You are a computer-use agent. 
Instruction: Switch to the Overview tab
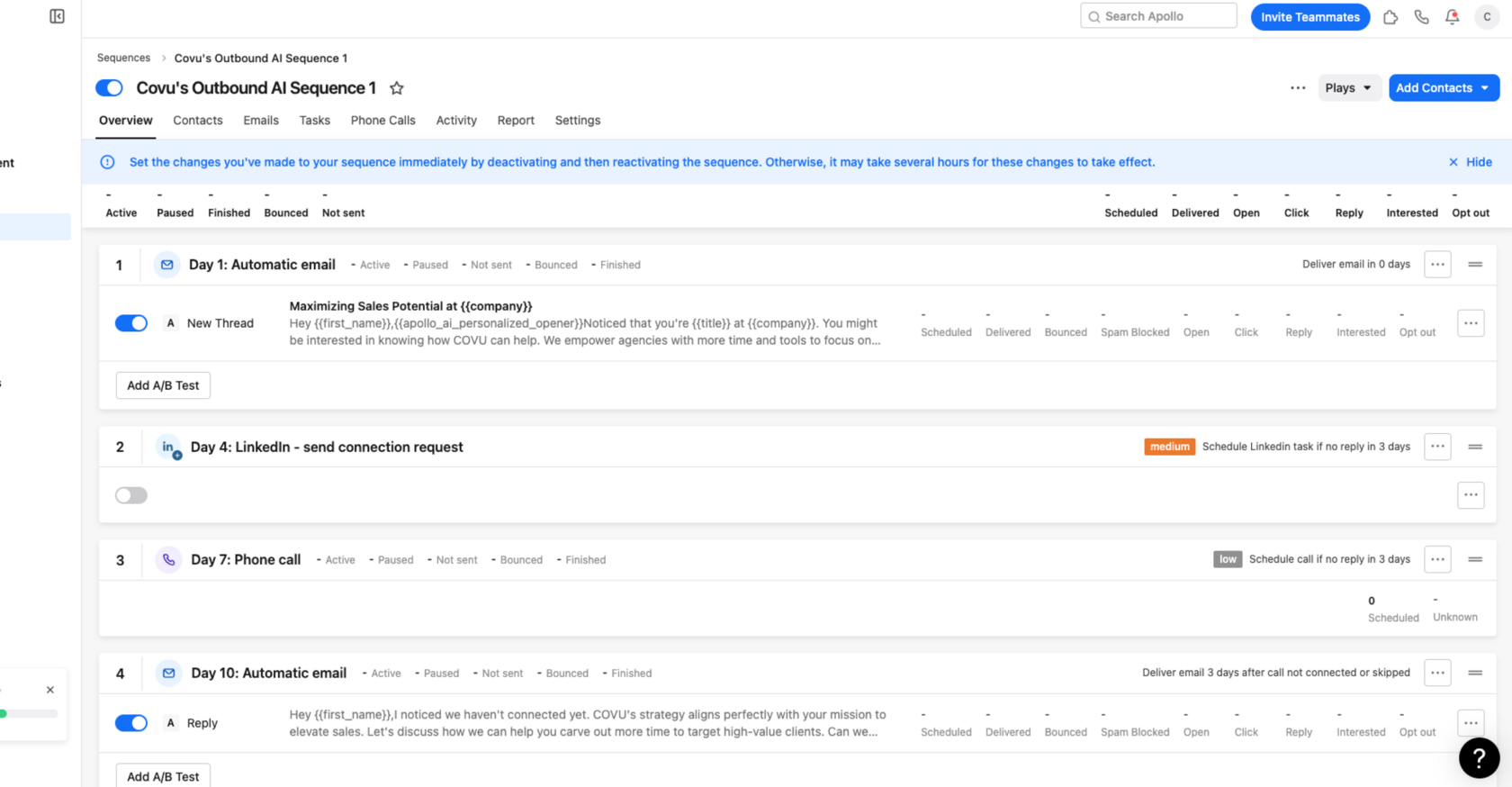(x=126, y=121)
